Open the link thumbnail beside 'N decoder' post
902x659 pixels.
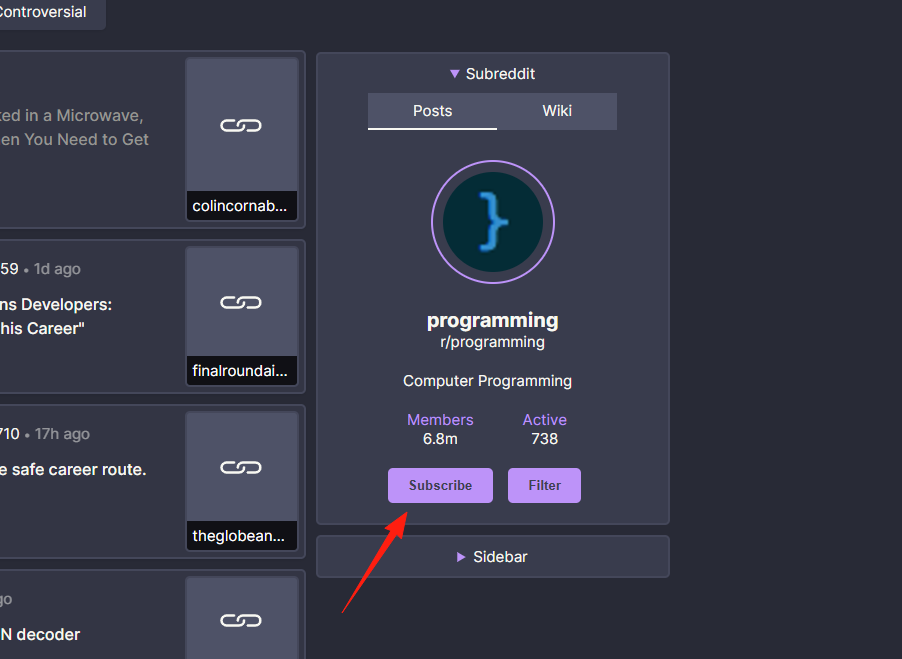pyautogui.click(x=242, y=619)
